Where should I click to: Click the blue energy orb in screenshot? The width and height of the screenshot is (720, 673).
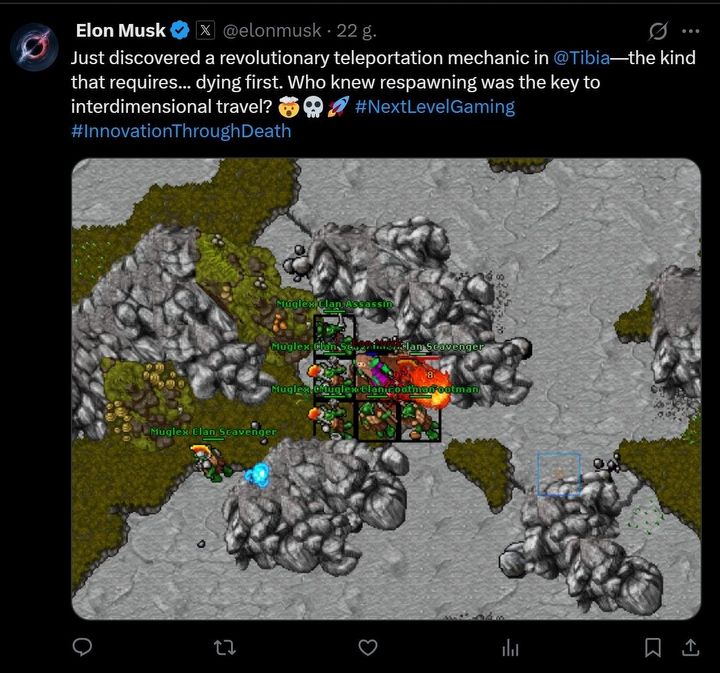pyautogui.click(x=257, y=475)
